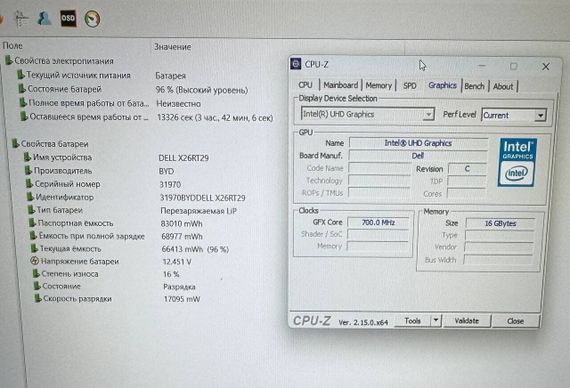Click icon next to 'Состояние батарей' row
Viewport: 570px width, 388px height.
[22, 88]
